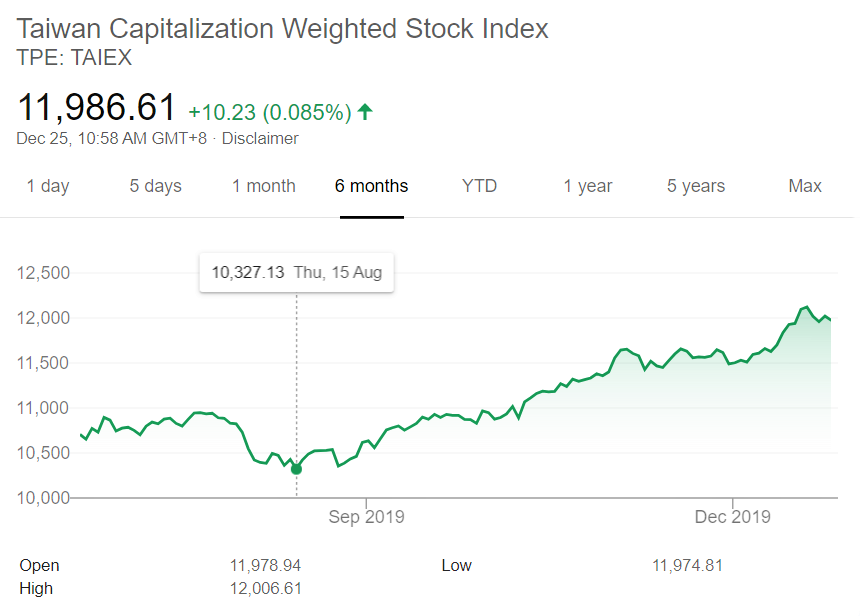
Task: Select the 1 month tab
Action: point(264,186)
